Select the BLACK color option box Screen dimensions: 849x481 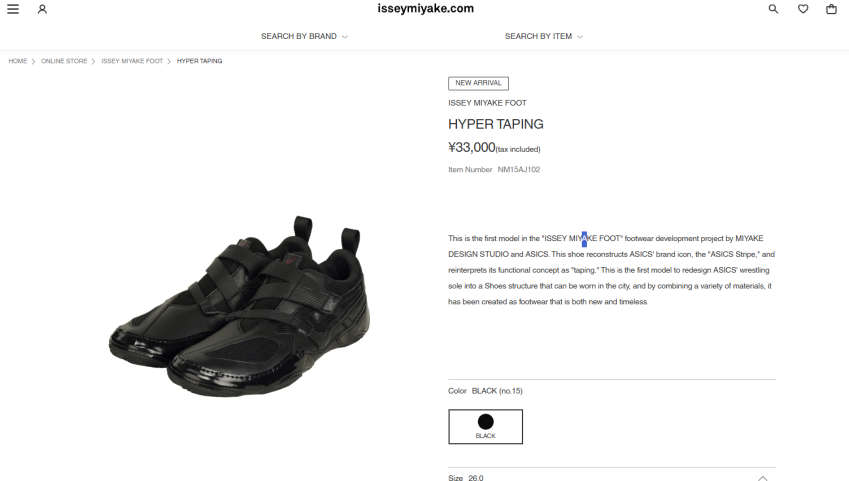point(486,427)
